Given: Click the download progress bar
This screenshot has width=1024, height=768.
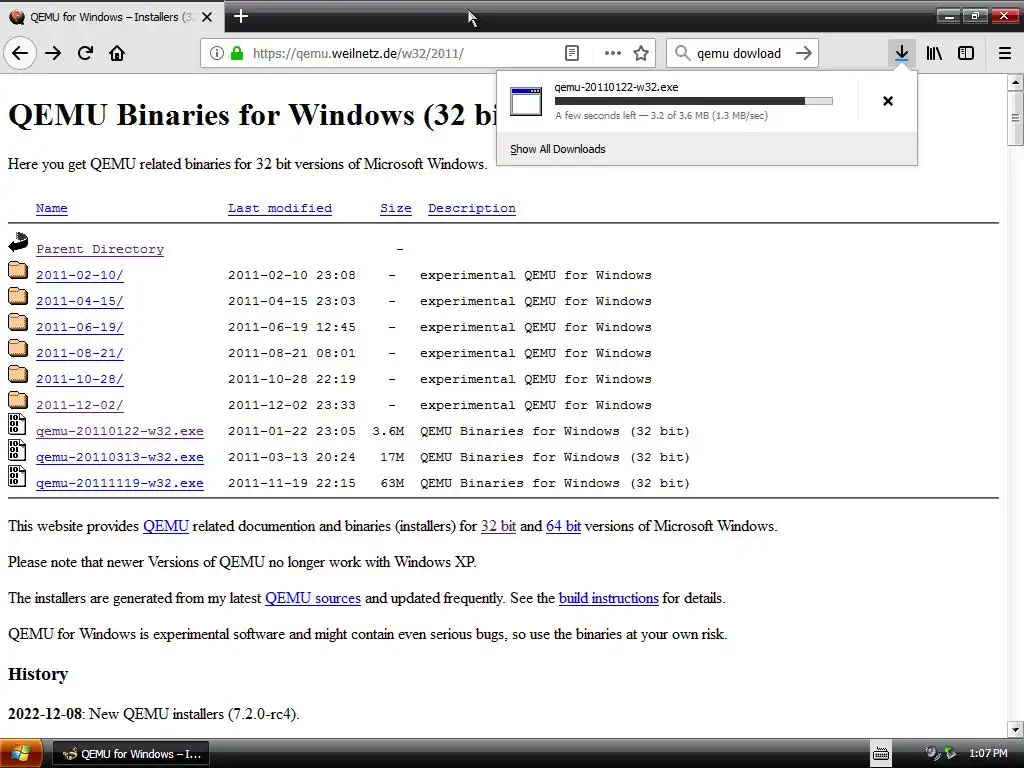Looking at the screenshot, I should (694, 101).
